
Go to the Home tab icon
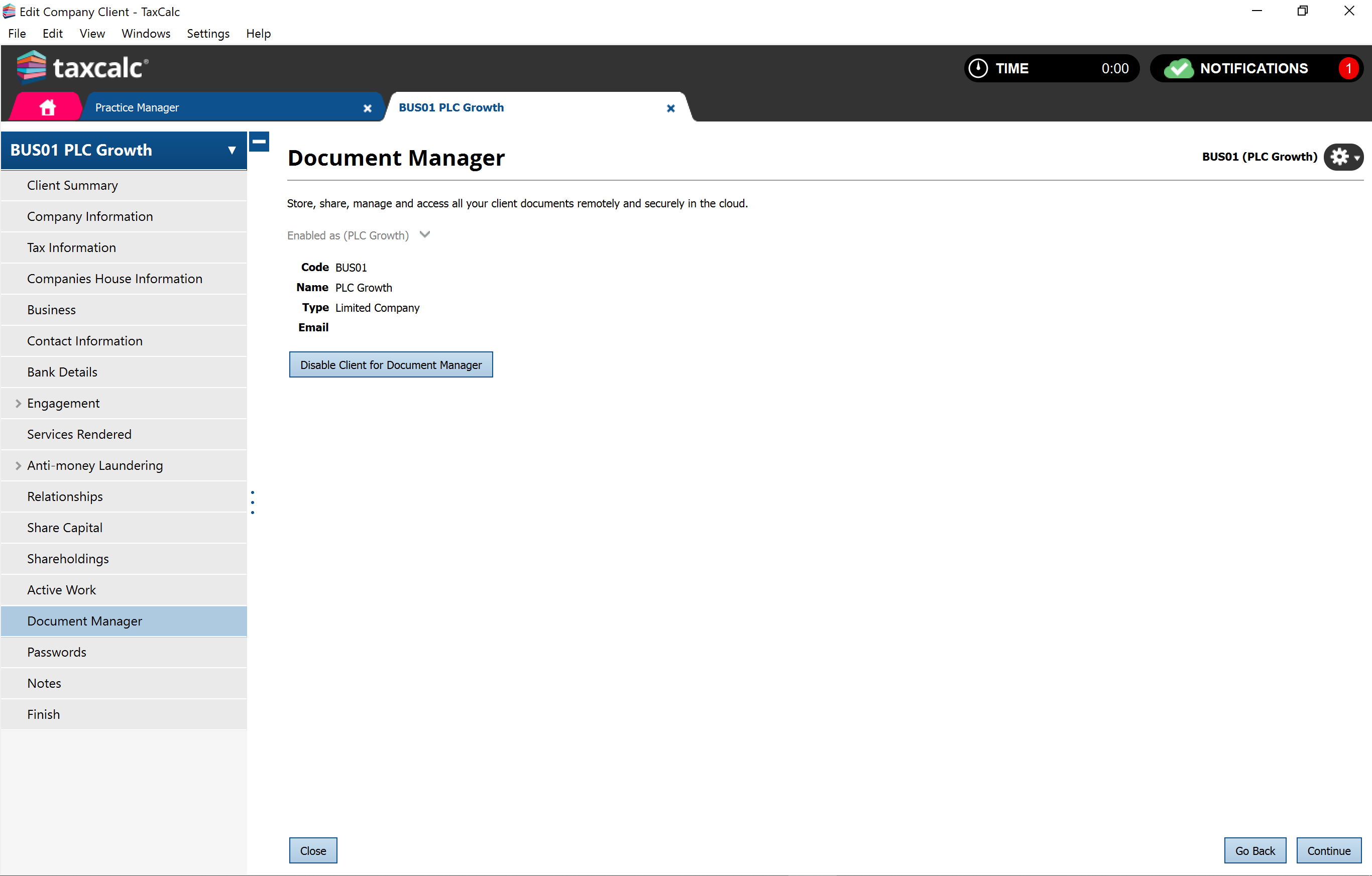point(47,107)
